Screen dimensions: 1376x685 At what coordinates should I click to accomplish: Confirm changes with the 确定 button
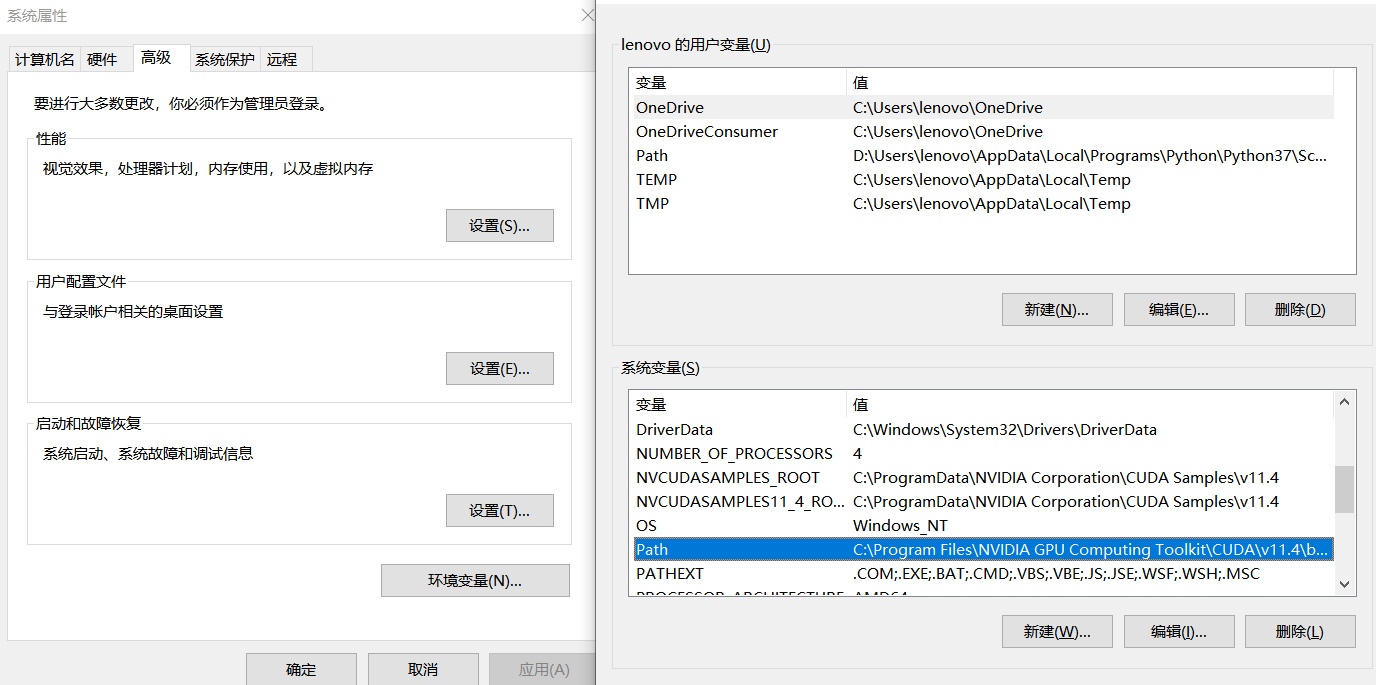point(301,668)
